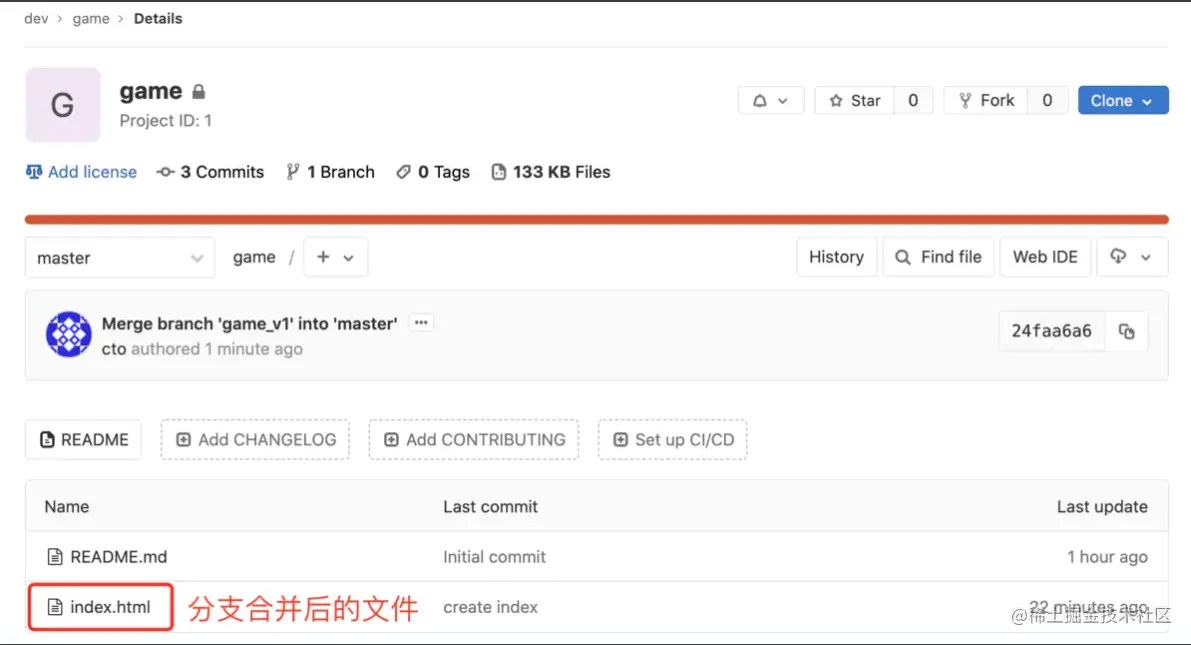The width and height of the screenshot is (1191, 645).
Task: Open commit SHA 24faa6a6
Action: [x=1051, y=331]
